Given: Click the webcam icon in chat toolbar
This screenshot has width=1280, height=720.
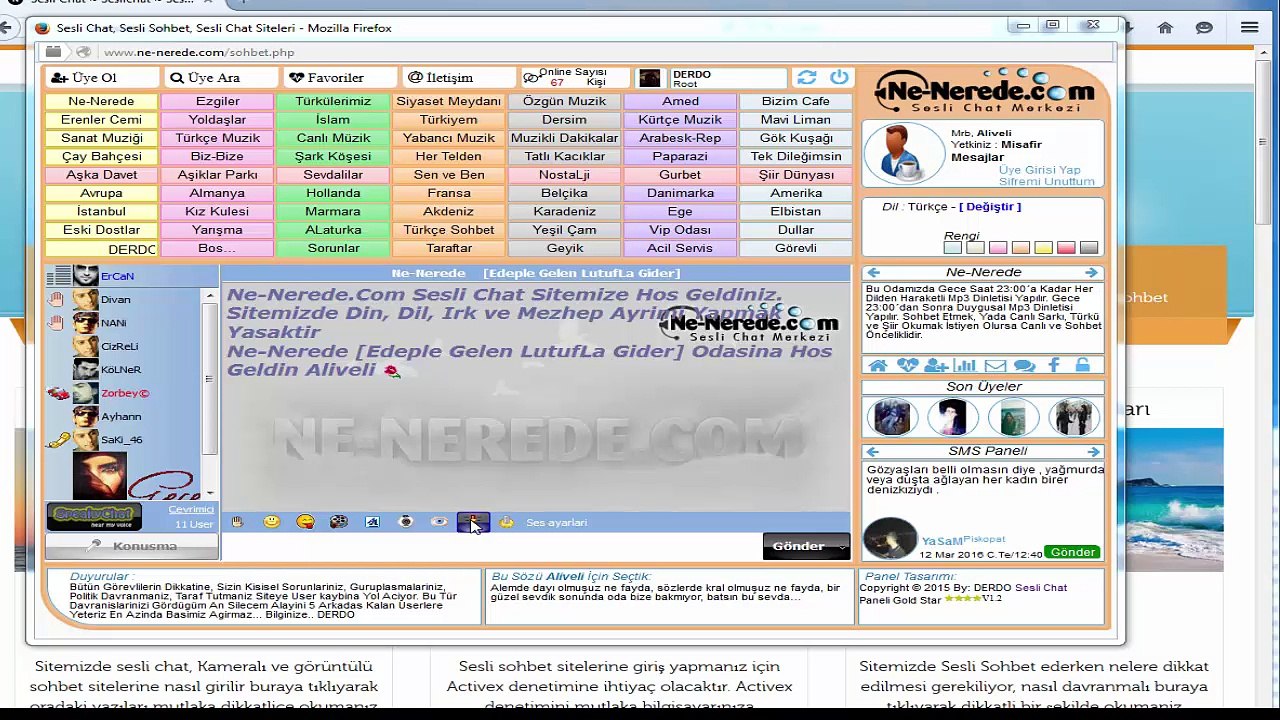Looking at the screenshot, I should [405, 522].
